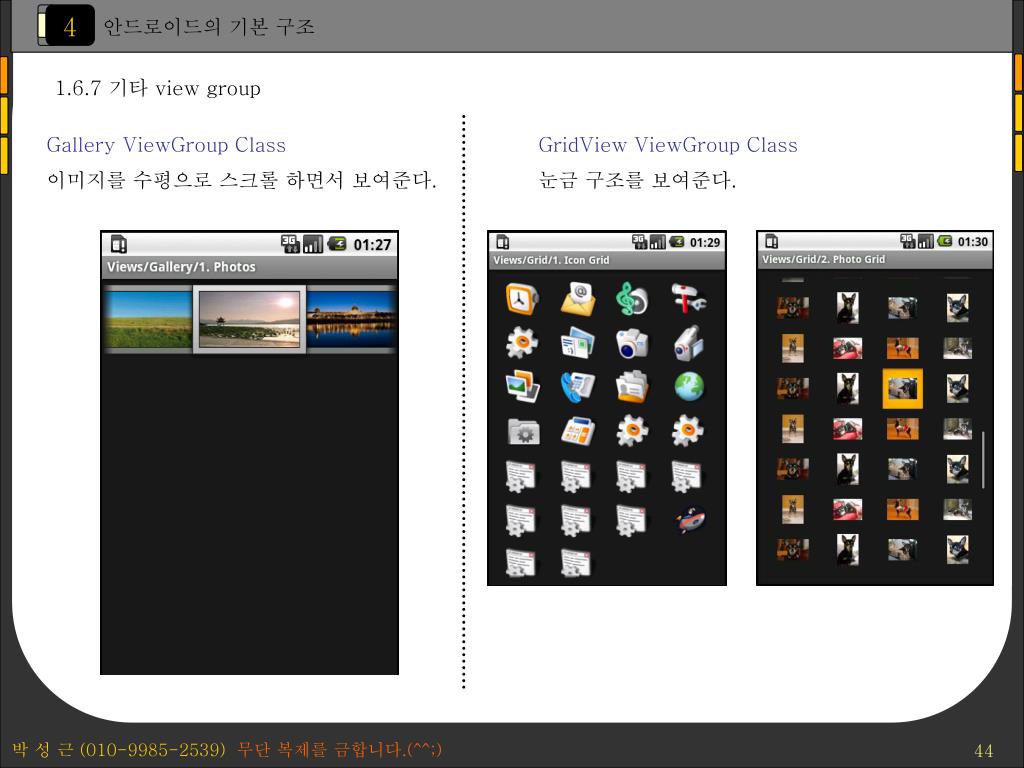Tap SD card alert icon in Photo Grid status bar
This screenshot has height=768, width=1024.
[x=771, y=242]
